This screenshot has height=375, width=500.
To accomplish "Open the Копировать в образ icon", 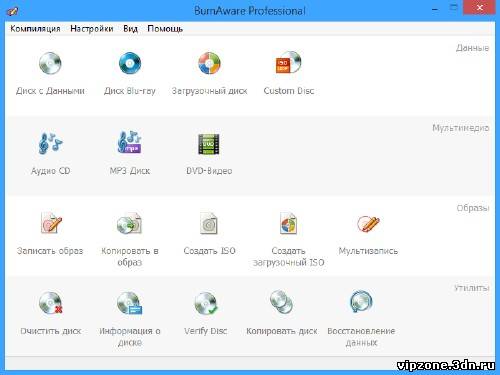I will [x=130, y=223].
